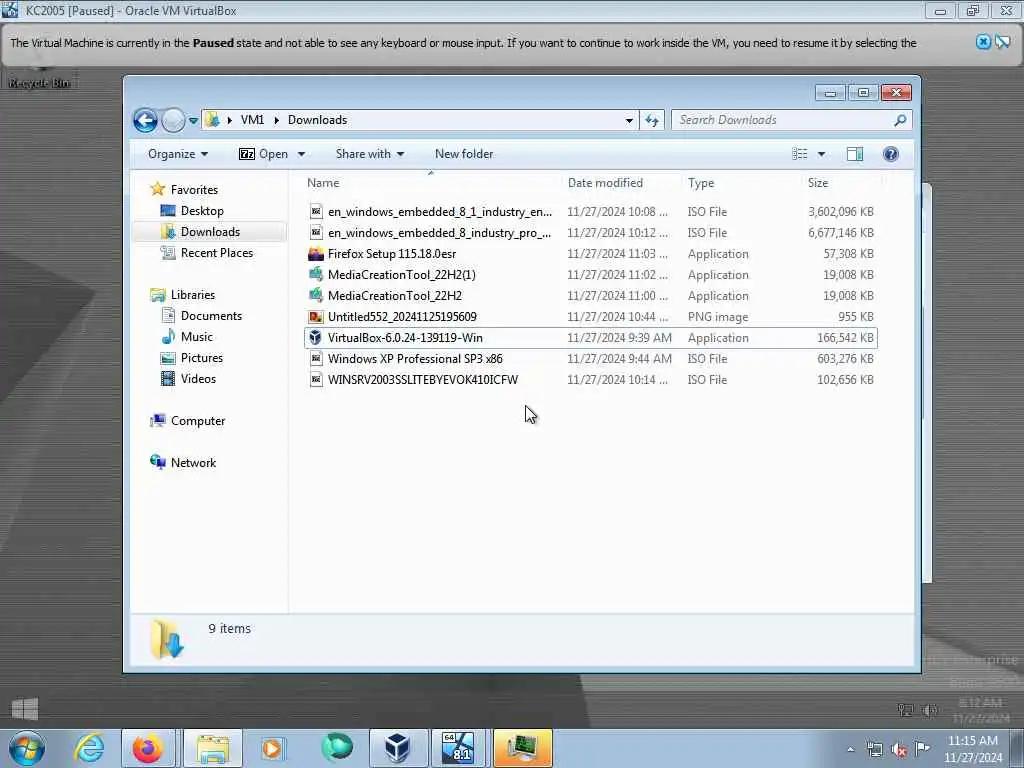The image size is (1024, 768).
Task: Select en_windows_embedded_8_industry_pro ISO file
Action: click(590, 232)
